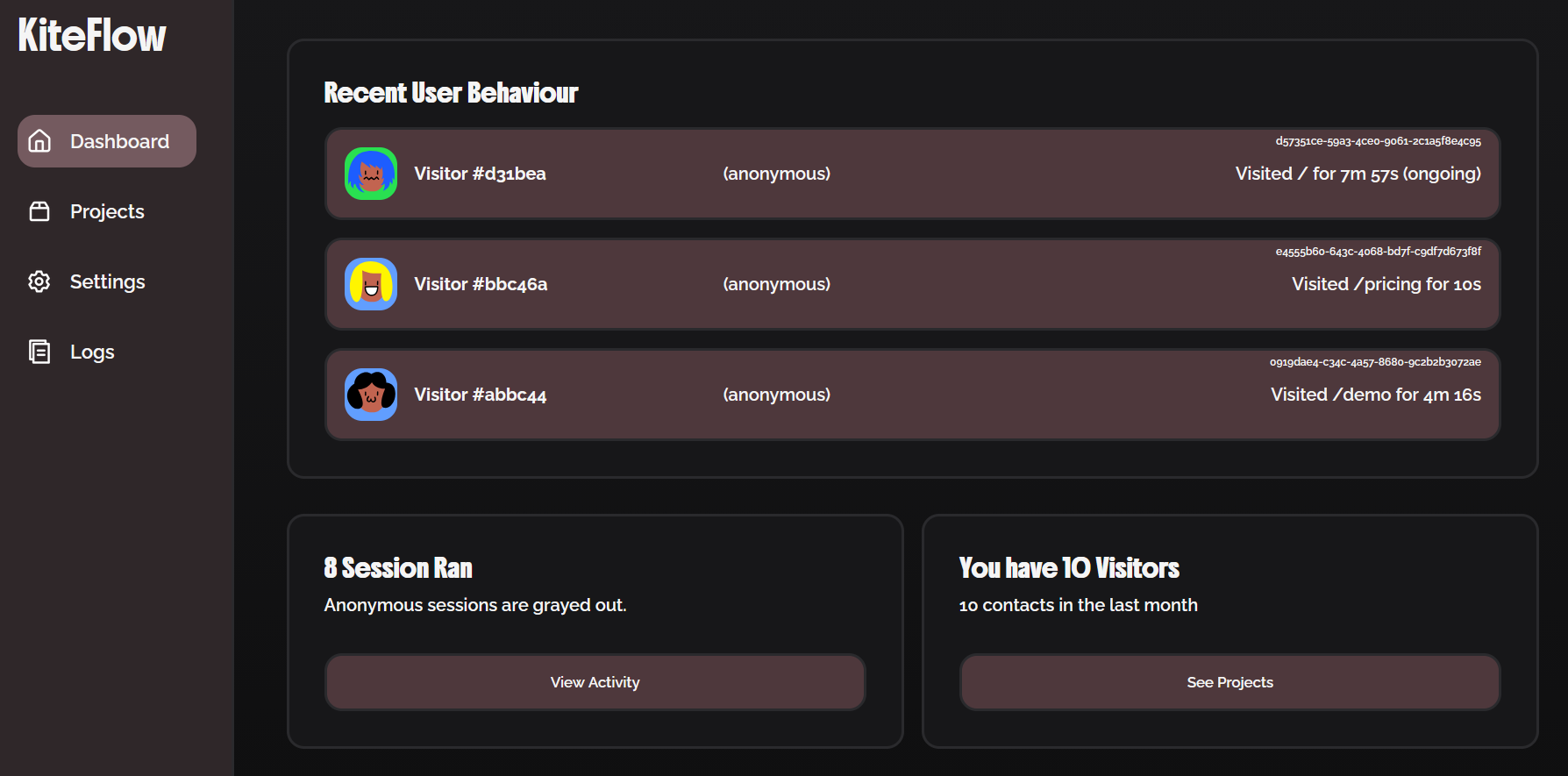The width and height of the screenshot is (1568, 776).
Task: Click (anonymous) label in Visitor #abbc44 row
Action: 776,395
